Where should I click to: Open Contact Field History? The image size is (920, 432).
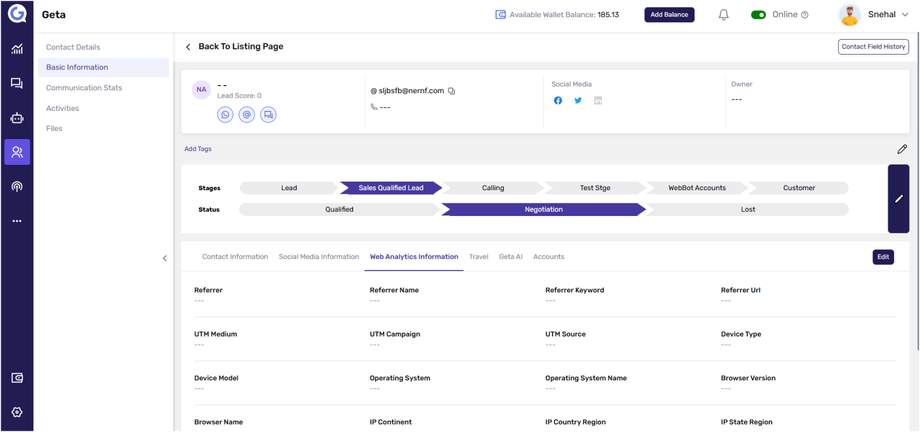point(873,47)
